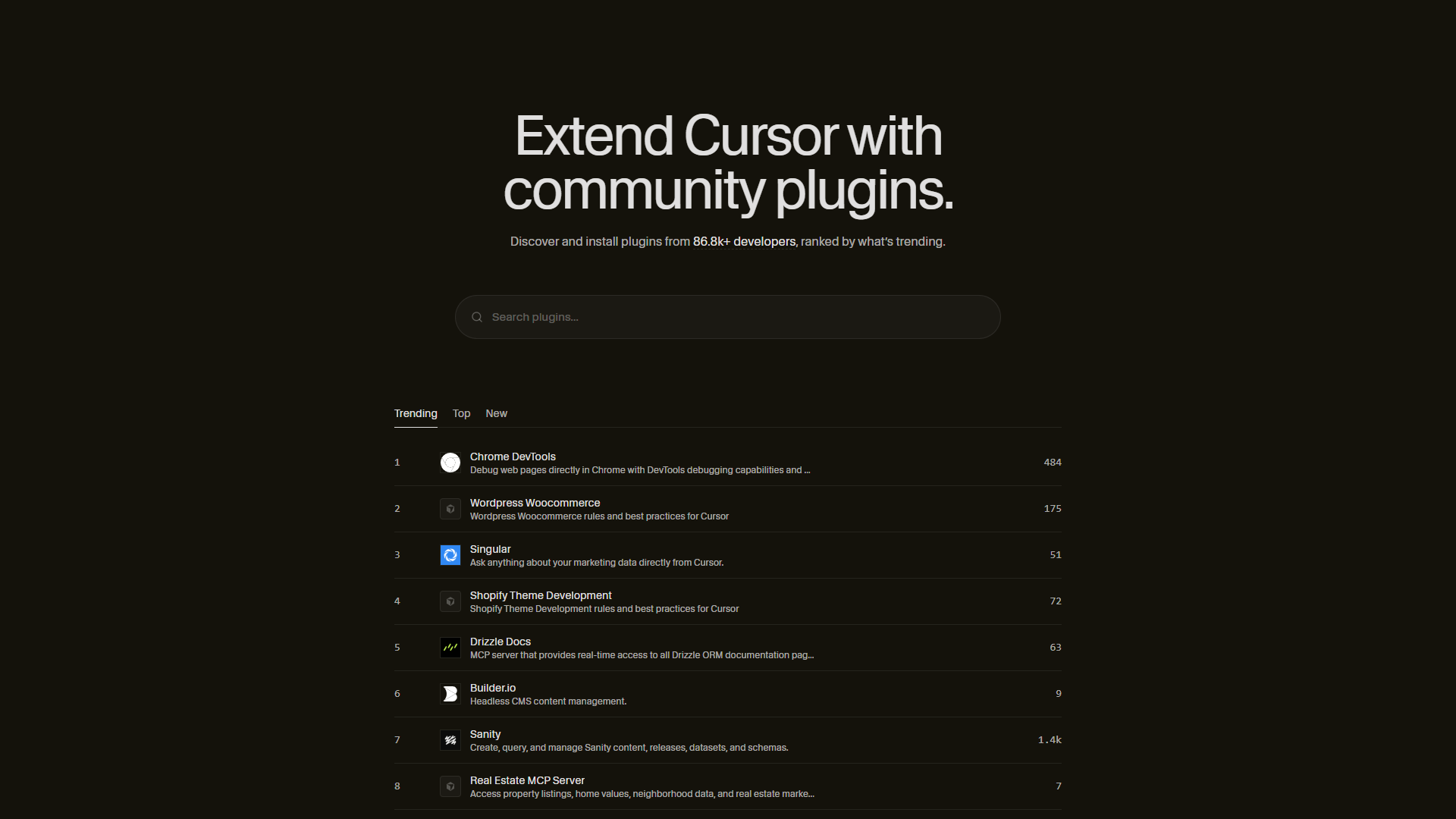Click description 'Wordpress Woocommerce rules and best practices'
Screen dimensions: 1456x819
(599, 516)
